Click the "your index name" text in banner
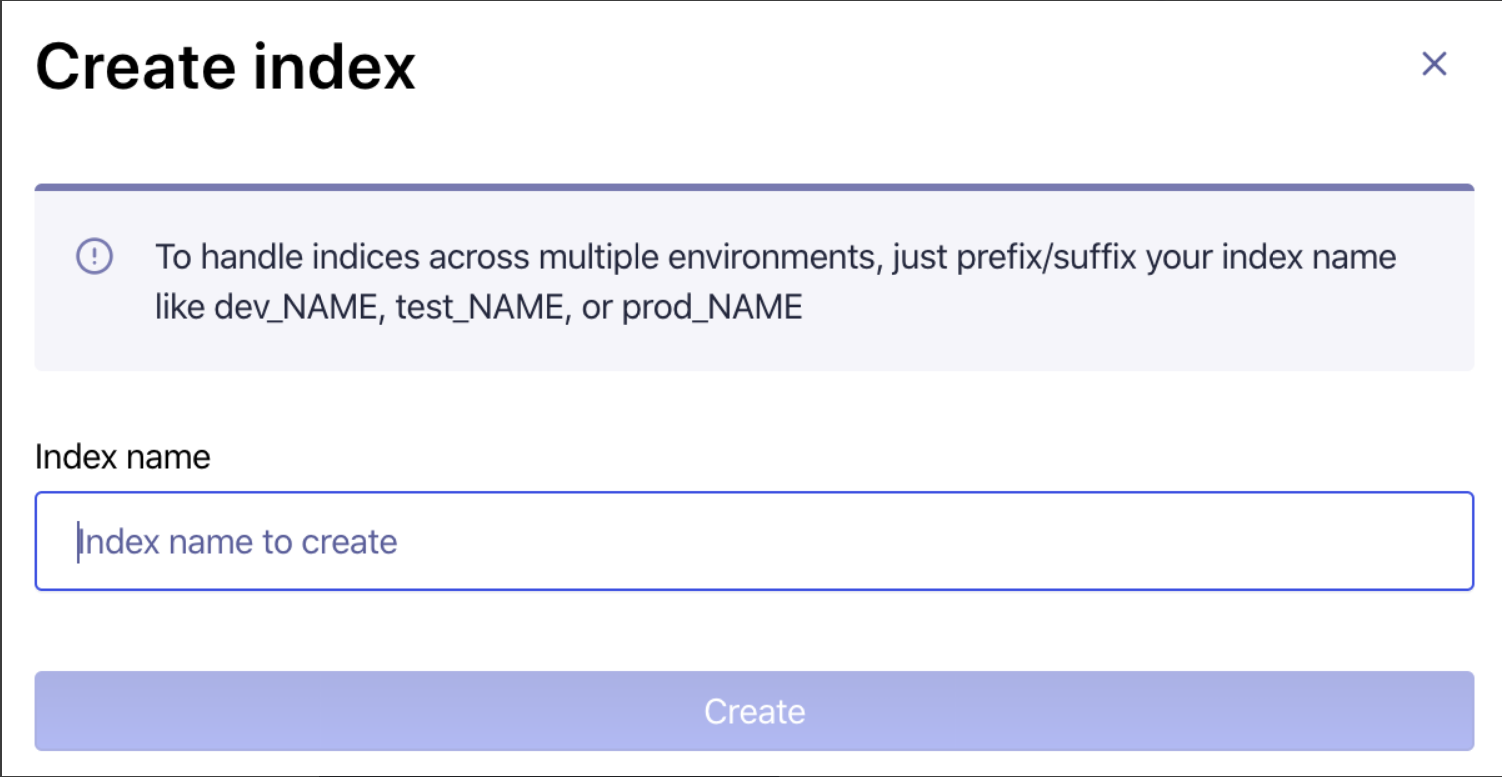 (x=1271, y=258)
